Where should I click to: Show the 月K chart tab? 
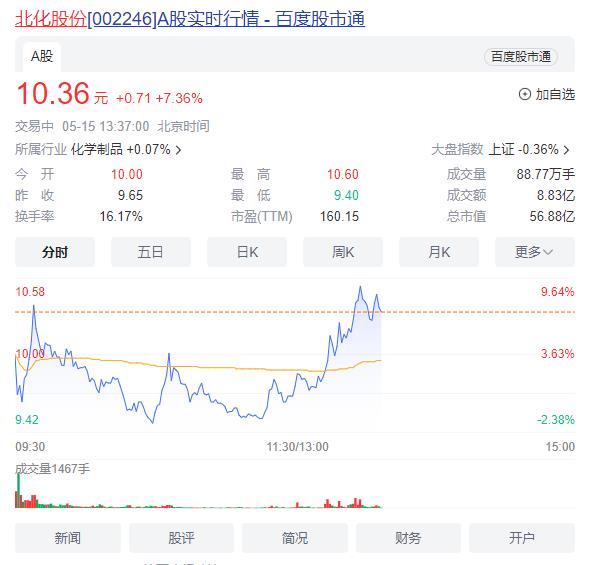pyautogui.click(x=439, y=252)
